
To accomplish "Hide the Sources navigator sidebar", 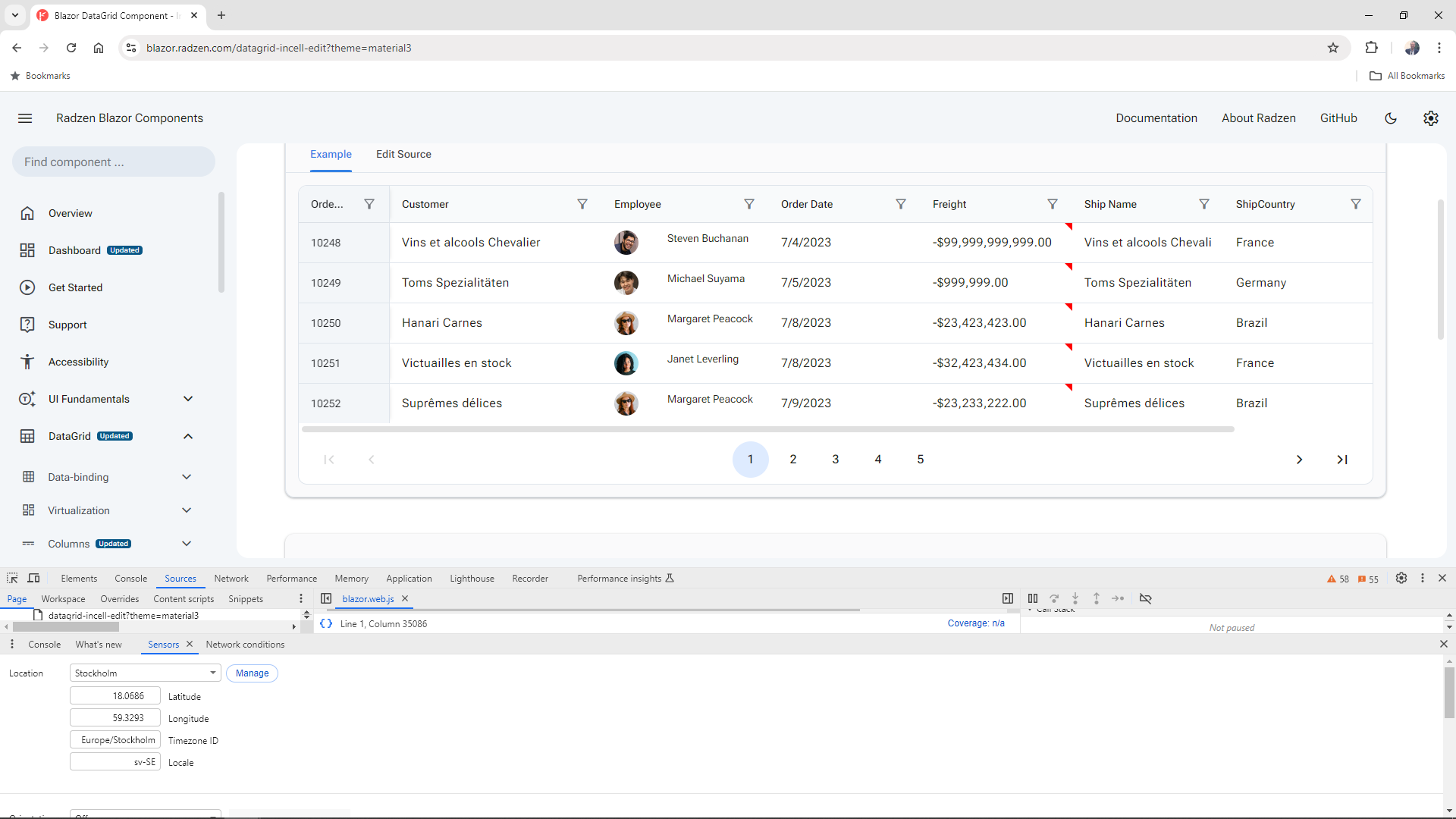I will click(x=326, y=599).
